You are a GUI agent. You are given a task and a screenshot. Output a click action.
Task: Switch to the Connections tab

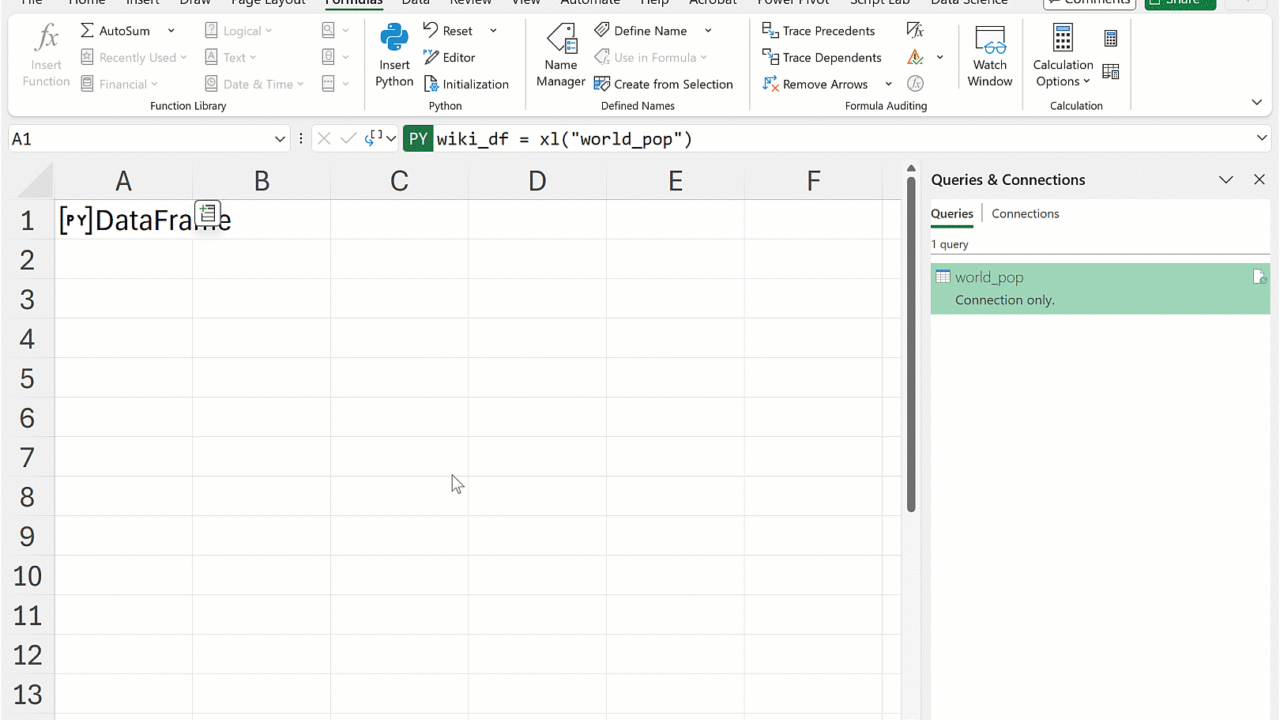pyautogui.click(x=1025, y=214)
